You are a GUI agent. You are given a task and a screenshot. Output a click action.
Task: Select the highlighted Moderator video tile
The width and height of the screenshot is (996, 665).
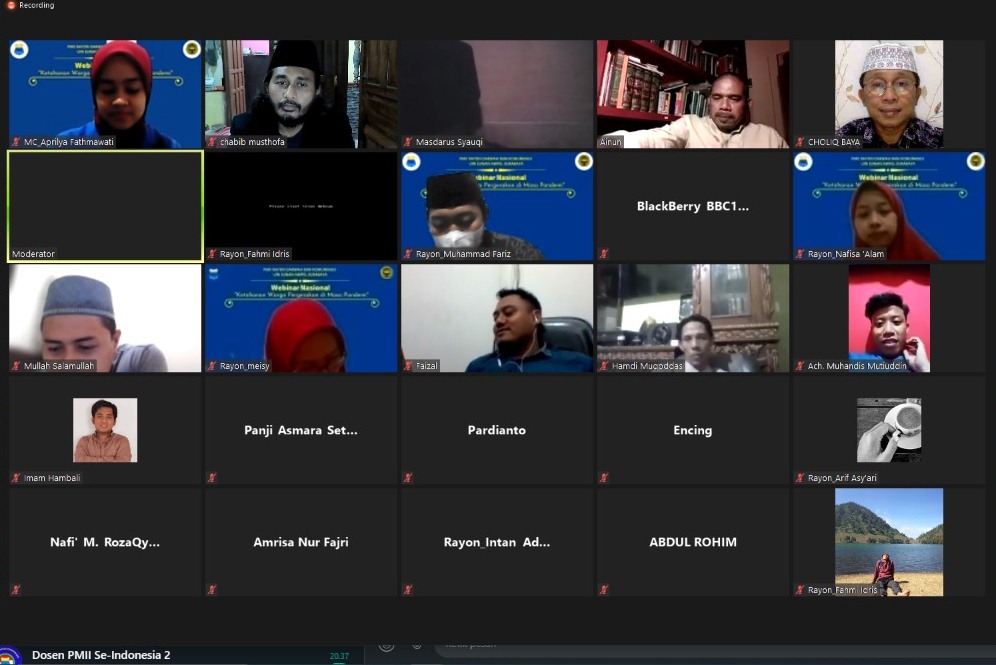[105, 205]
